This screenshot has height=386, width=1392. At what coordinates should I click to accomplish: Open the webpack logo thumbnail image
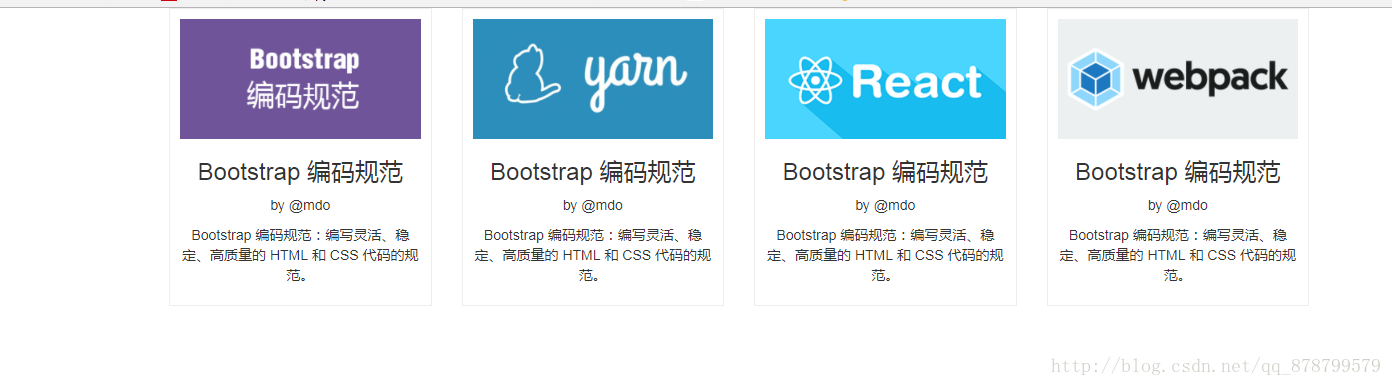tap(1178, 79)
